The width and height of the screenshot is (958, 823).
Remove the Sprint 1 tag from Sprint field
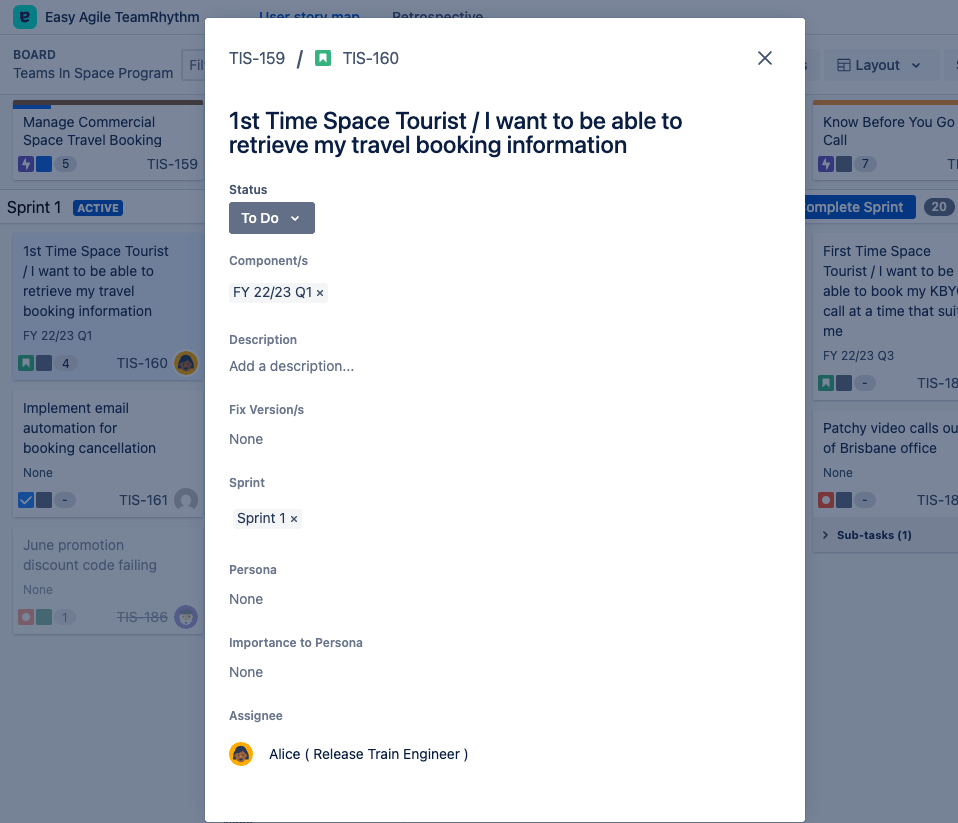[294, 519]
